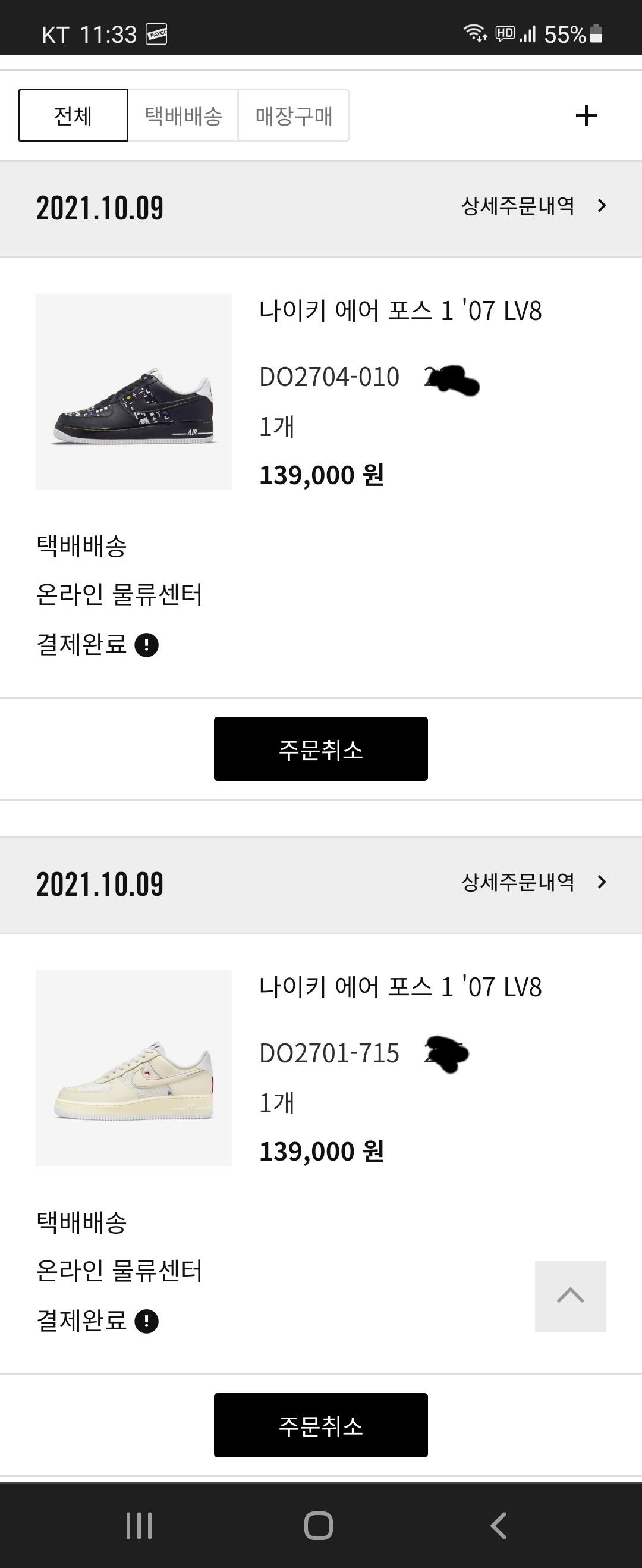The height and width of the screenshot is (1568, 642).
Task: Tap the battery indicator in status bar
Action: click(x=596, y=34)
